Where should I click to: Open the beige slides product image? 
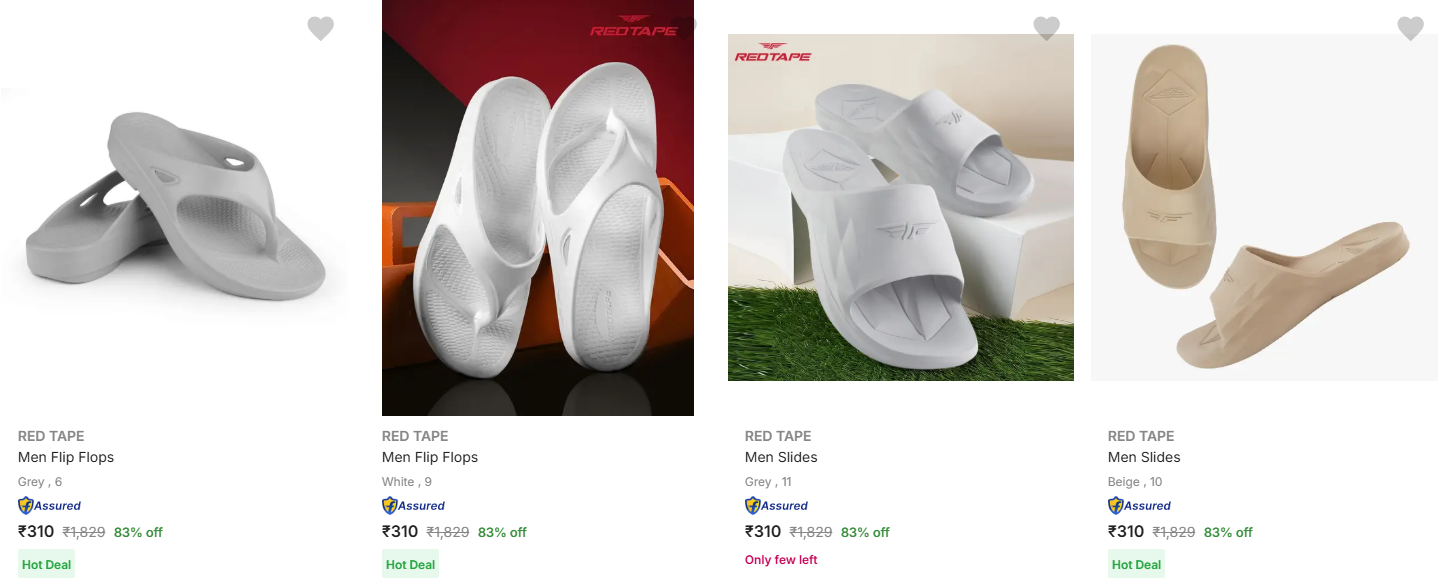click(x=1264, y=208)
